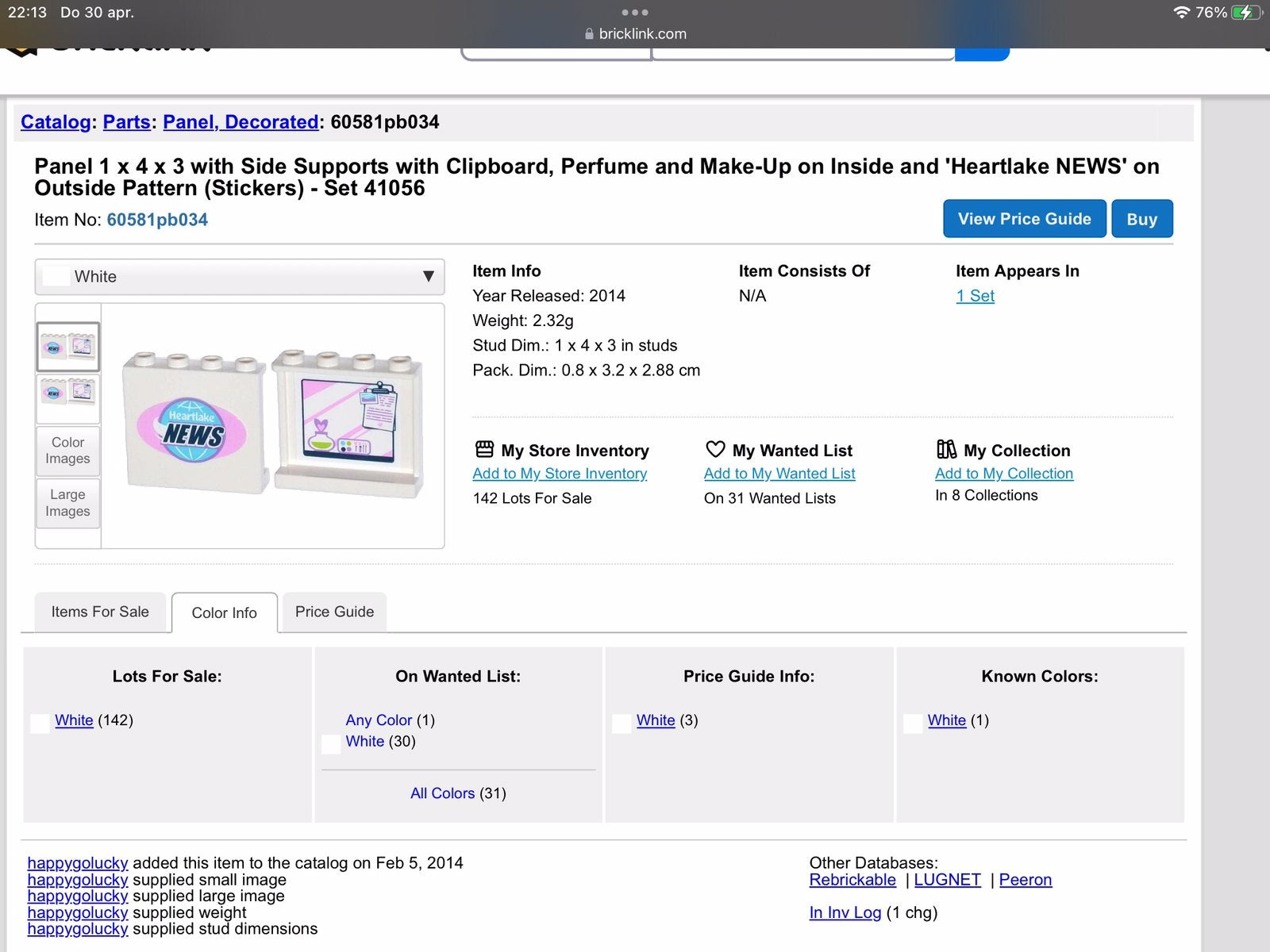Open the LUGNET database link

click(948, 880)
